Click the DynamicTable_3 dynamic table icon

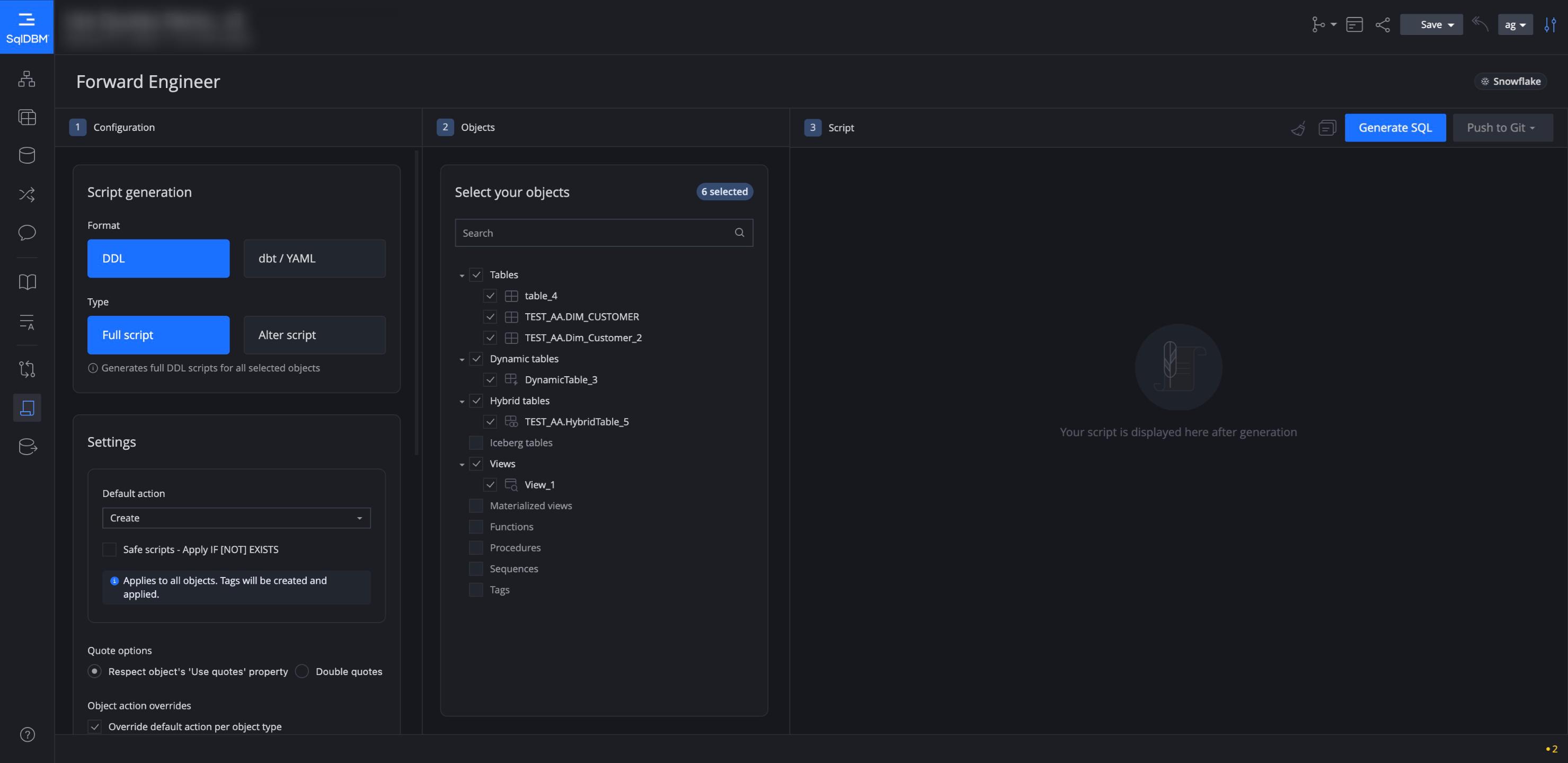click(x=511, y=380)
